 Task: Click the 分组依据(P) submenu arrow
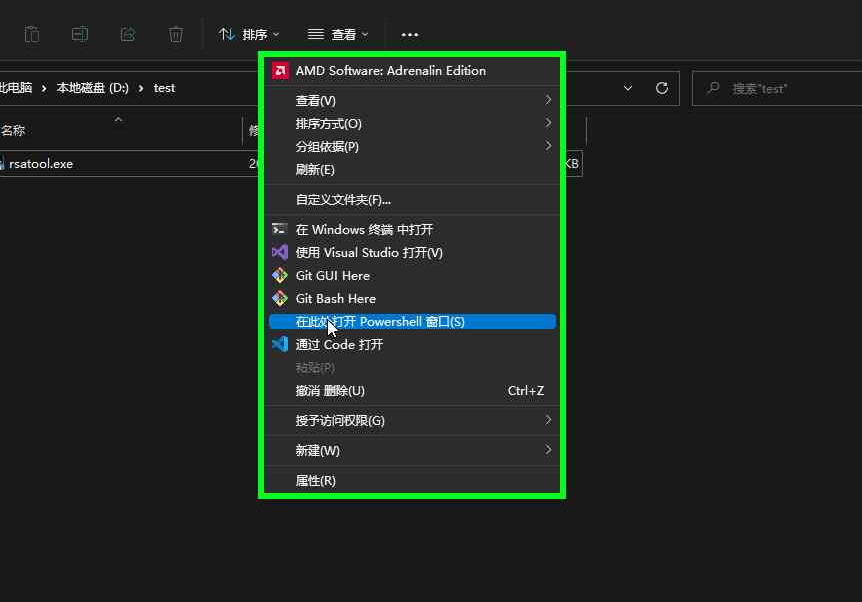548,146
